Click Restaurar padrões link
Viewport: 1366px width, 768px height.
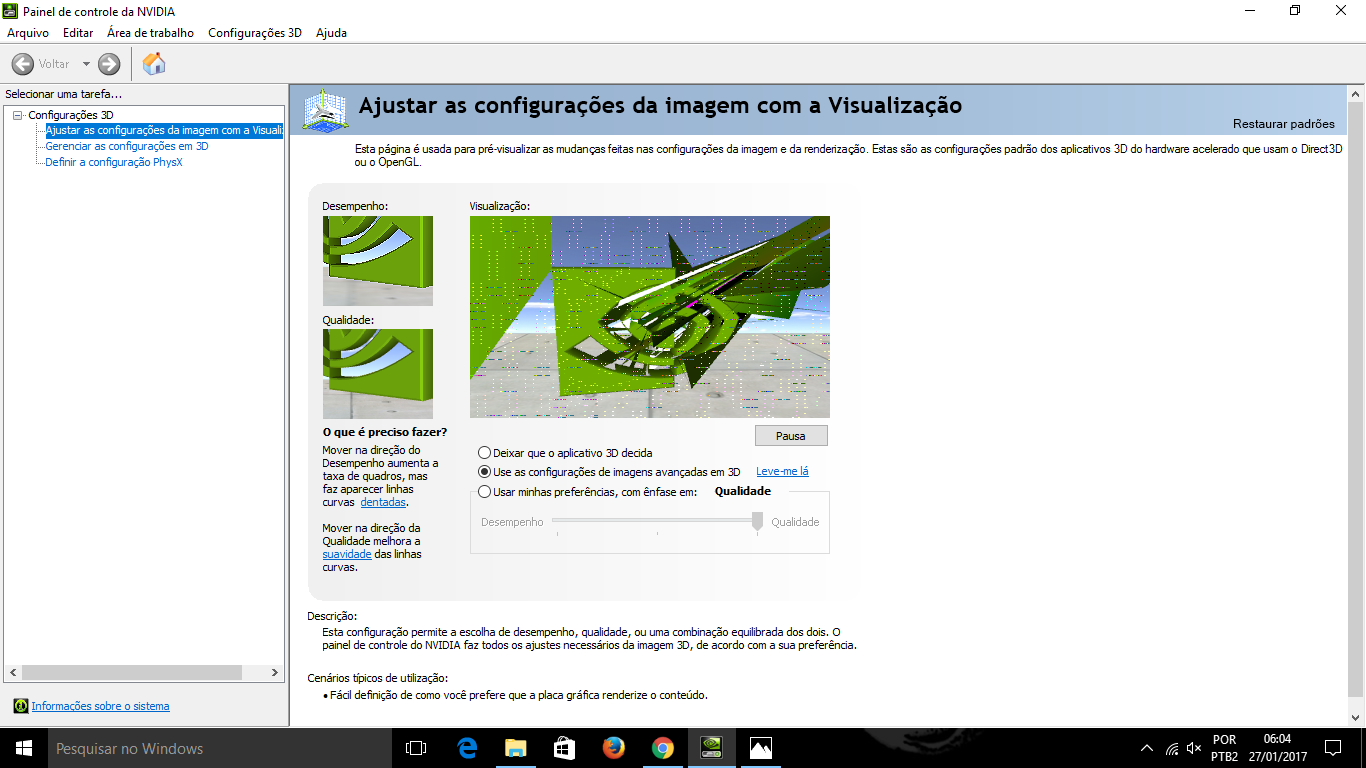pos(1284,124)
